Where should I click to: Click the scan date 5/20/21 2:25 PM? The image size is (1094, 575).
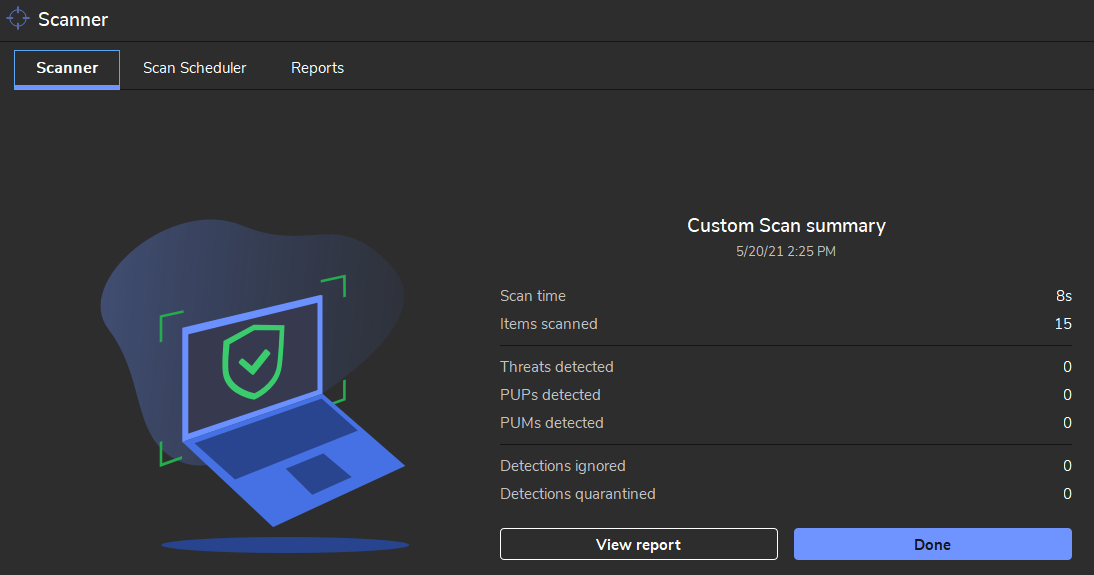[x=786, y=251]
